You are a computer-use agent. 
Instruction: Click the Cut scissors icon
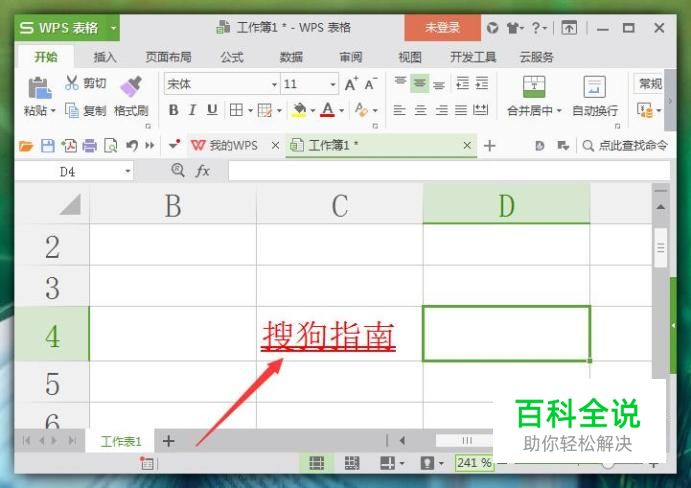pos(71,82)
